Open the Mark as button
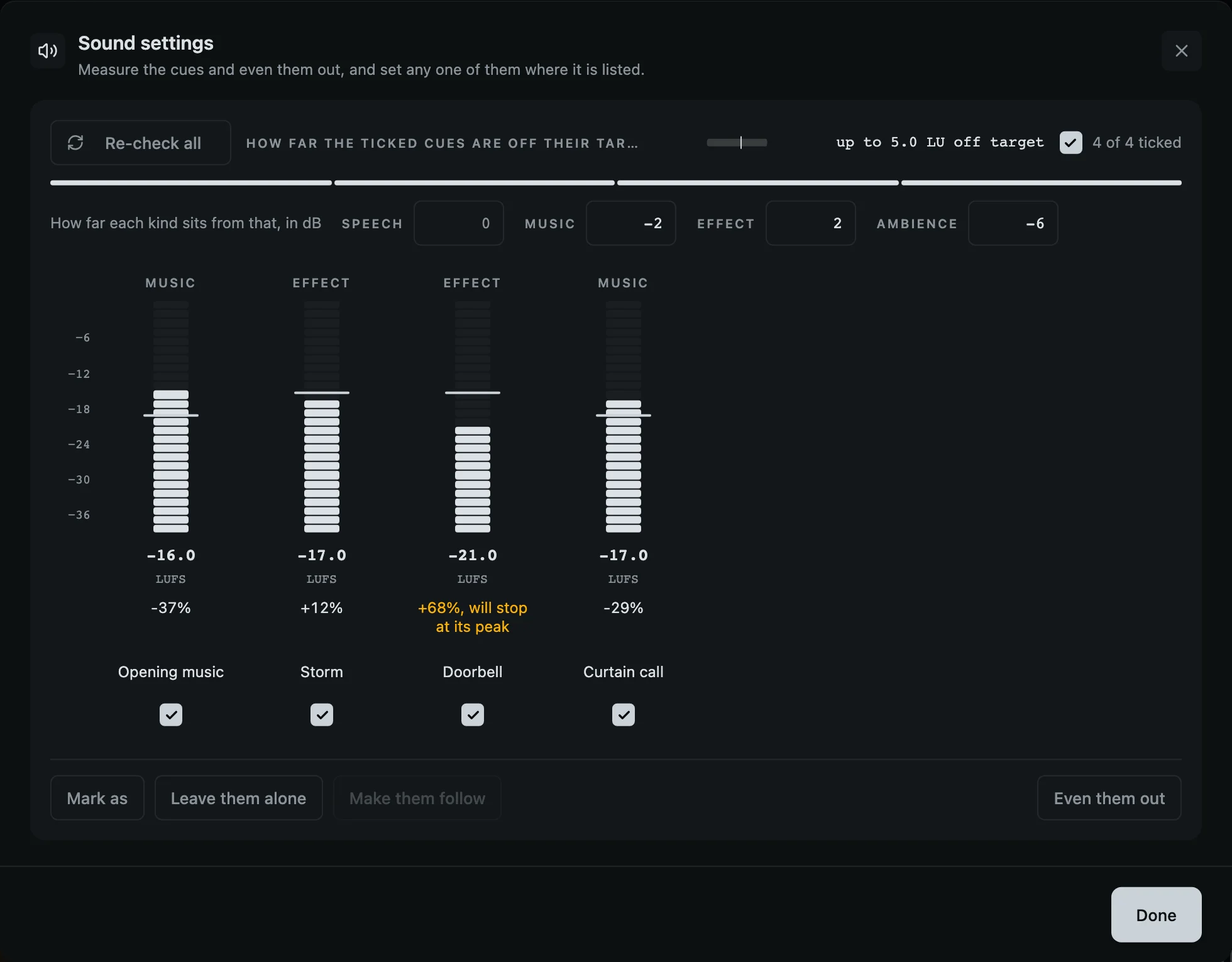This screenshot has height=962, width=1232. pyautogui.click(x=97, y=798)
